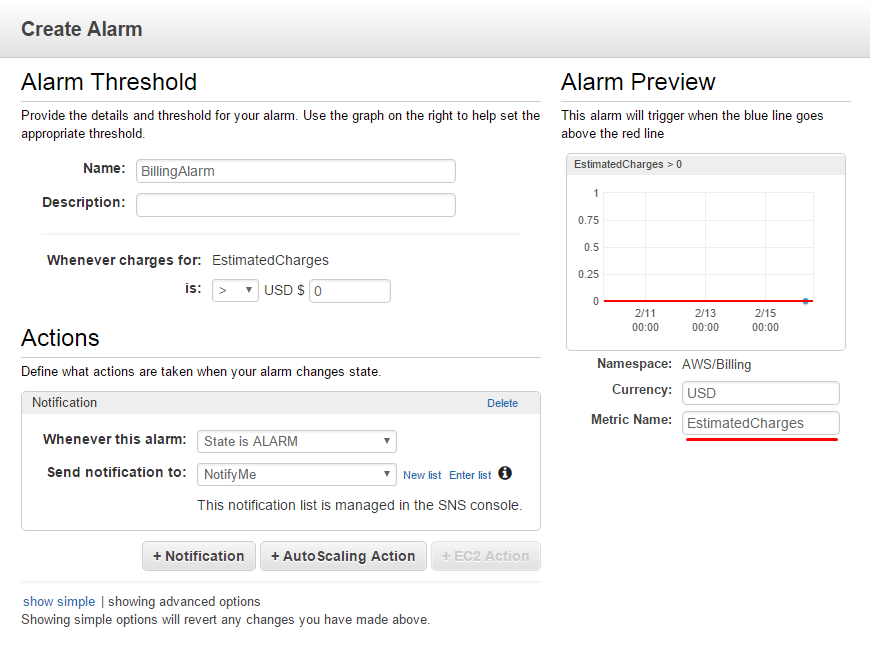This screenshot has height=653, width=870.
Task: Expand the 'State is ALARM' dropdown
Action: coord(297,441)
